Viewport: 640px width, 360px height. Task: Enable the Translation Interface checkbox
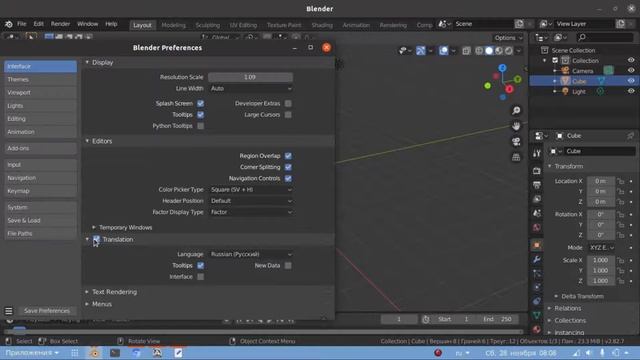click(200, 277)
